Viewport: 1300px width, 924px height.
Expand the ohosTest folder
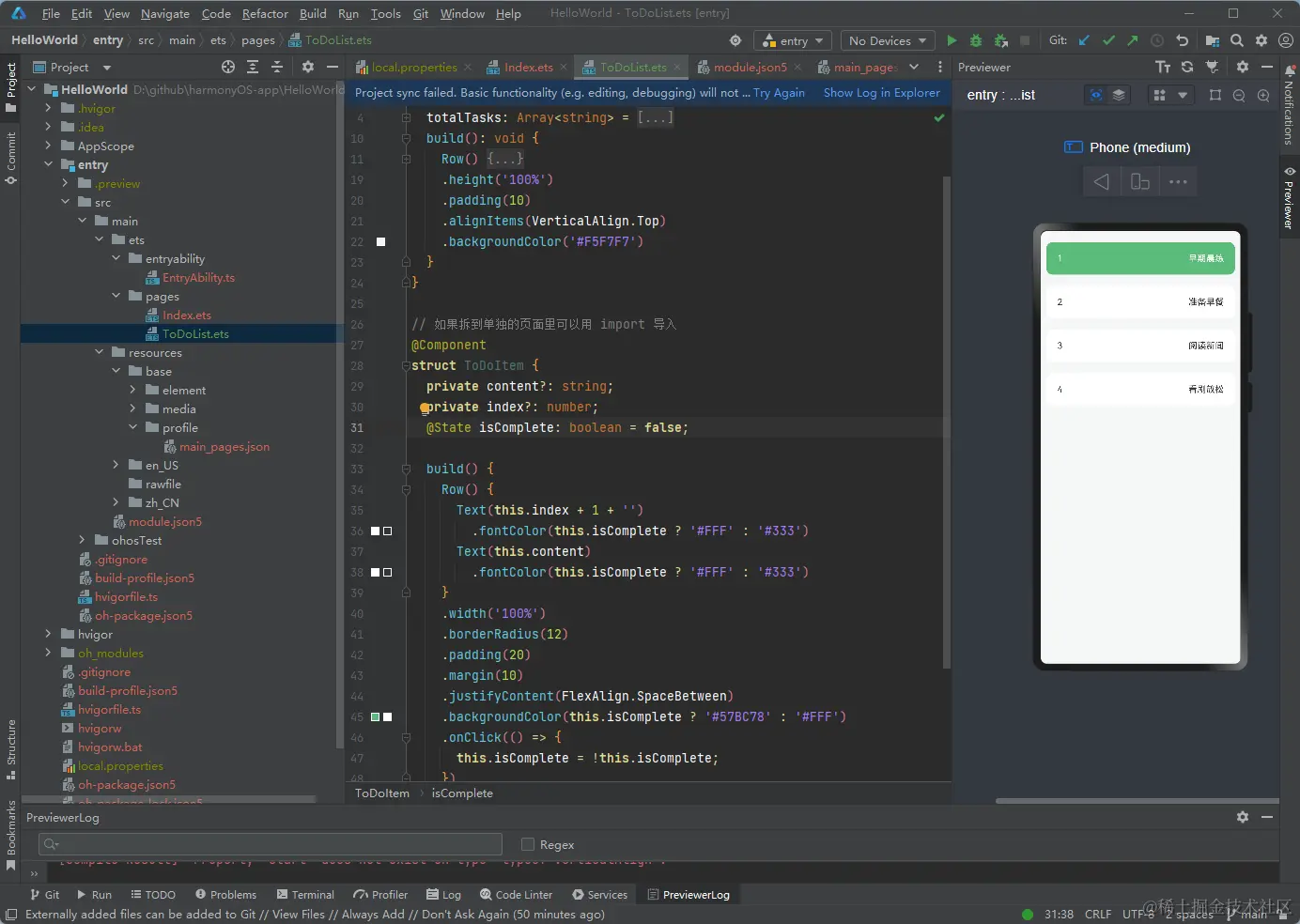[83, 540]
